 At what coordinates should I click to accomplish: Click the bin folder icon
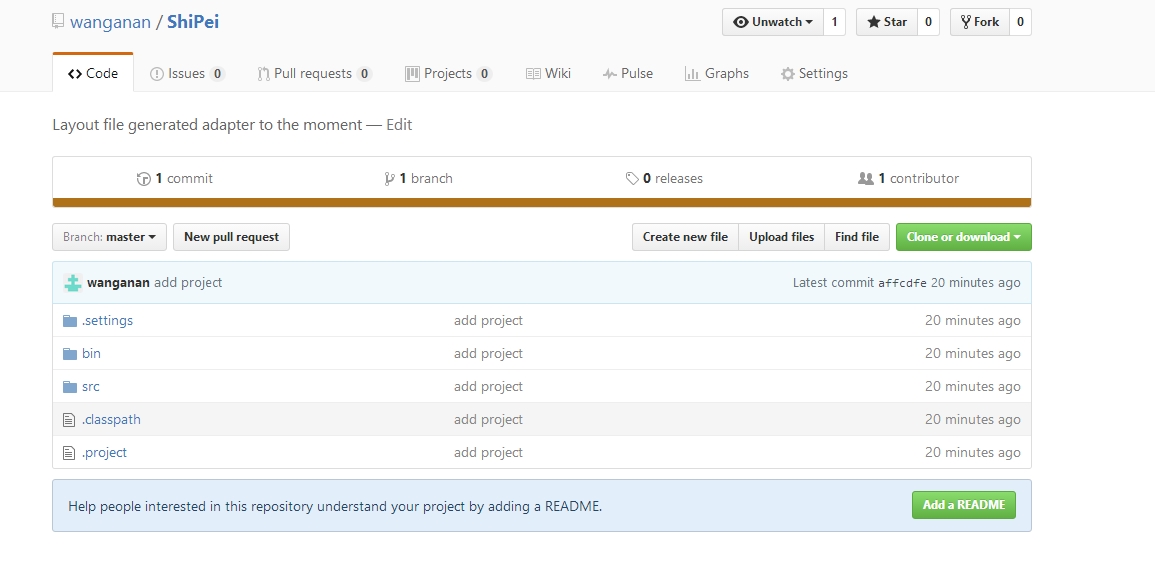[x=70, y=353]
